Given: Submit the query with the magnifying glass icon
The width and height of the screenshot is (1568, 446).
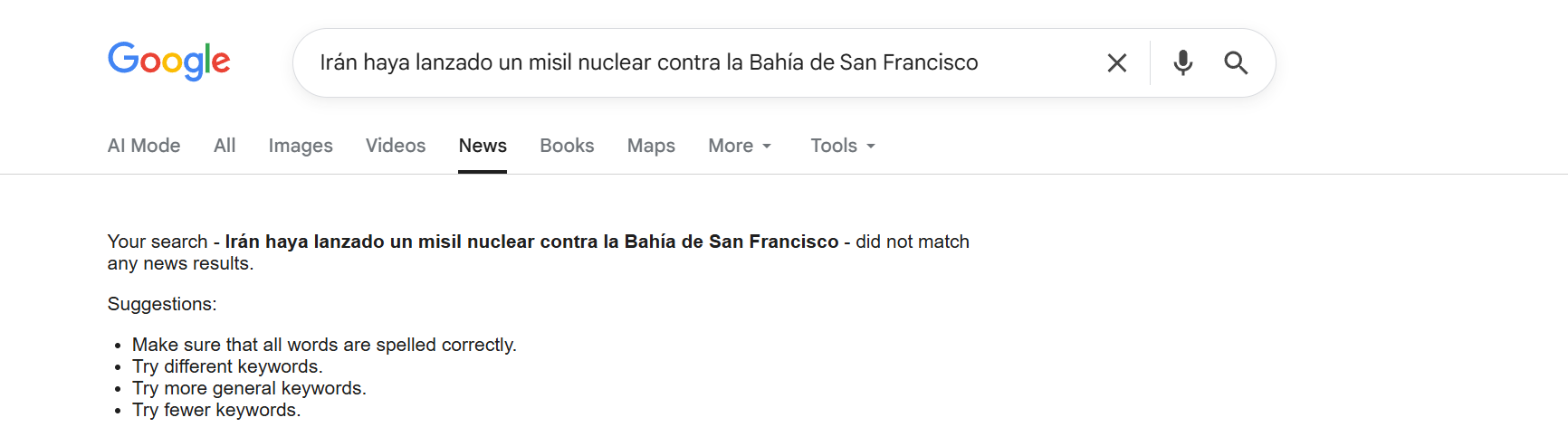Looking at the screenshot, I should tap(1236, 62).
